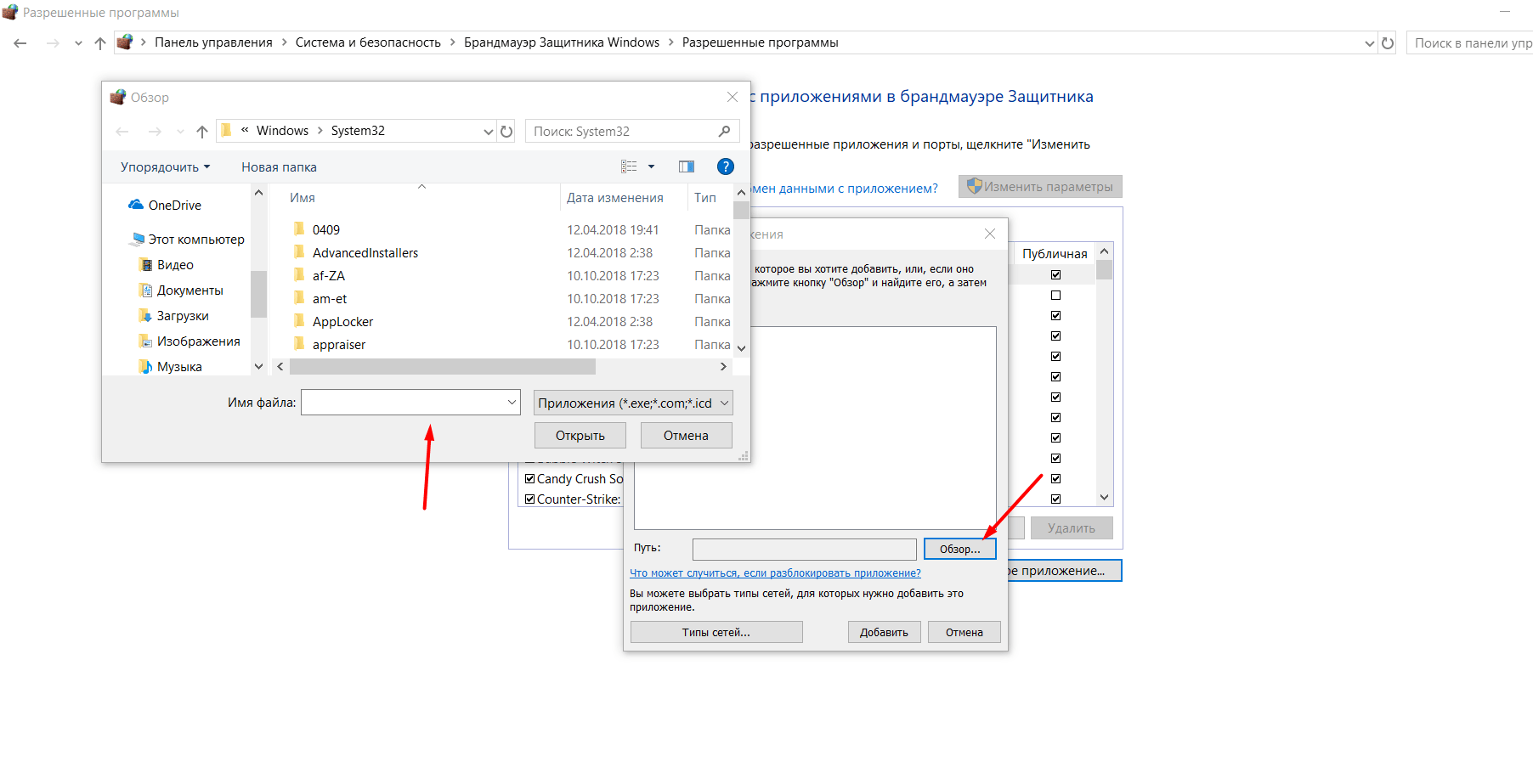Open Музыка in navigation pane
Image resolution: width=1533 pixels, height=784 pixels.
click(171, 367)
